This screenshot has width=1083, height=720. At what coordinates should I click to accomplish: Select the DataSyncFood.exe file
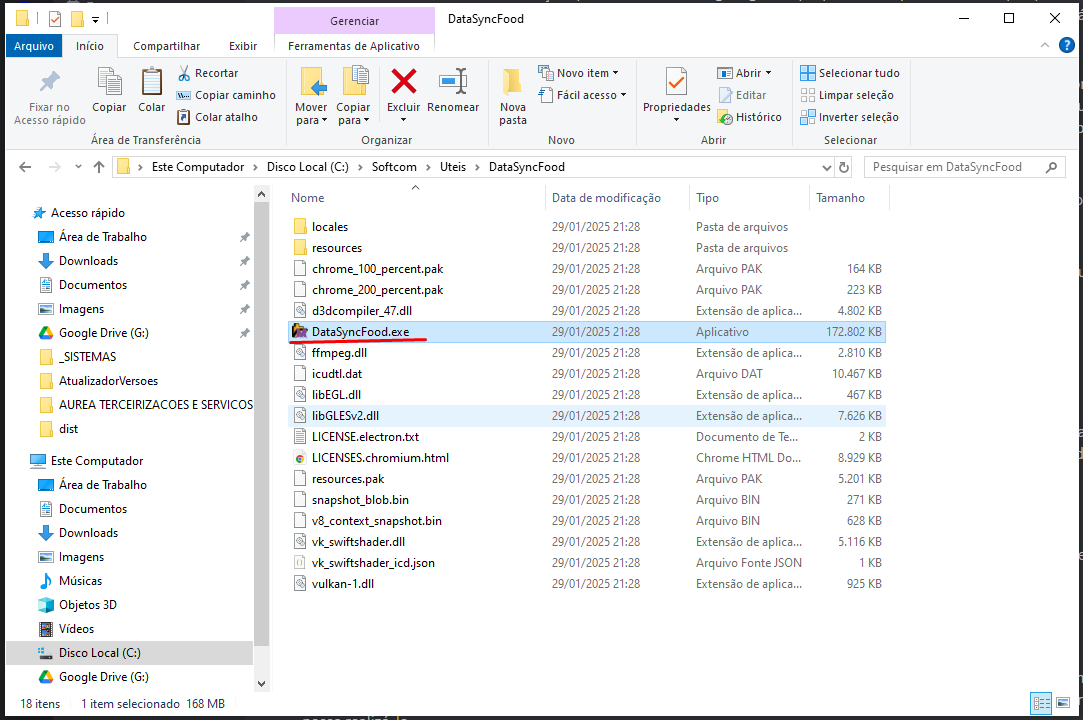tap(360, 331)
